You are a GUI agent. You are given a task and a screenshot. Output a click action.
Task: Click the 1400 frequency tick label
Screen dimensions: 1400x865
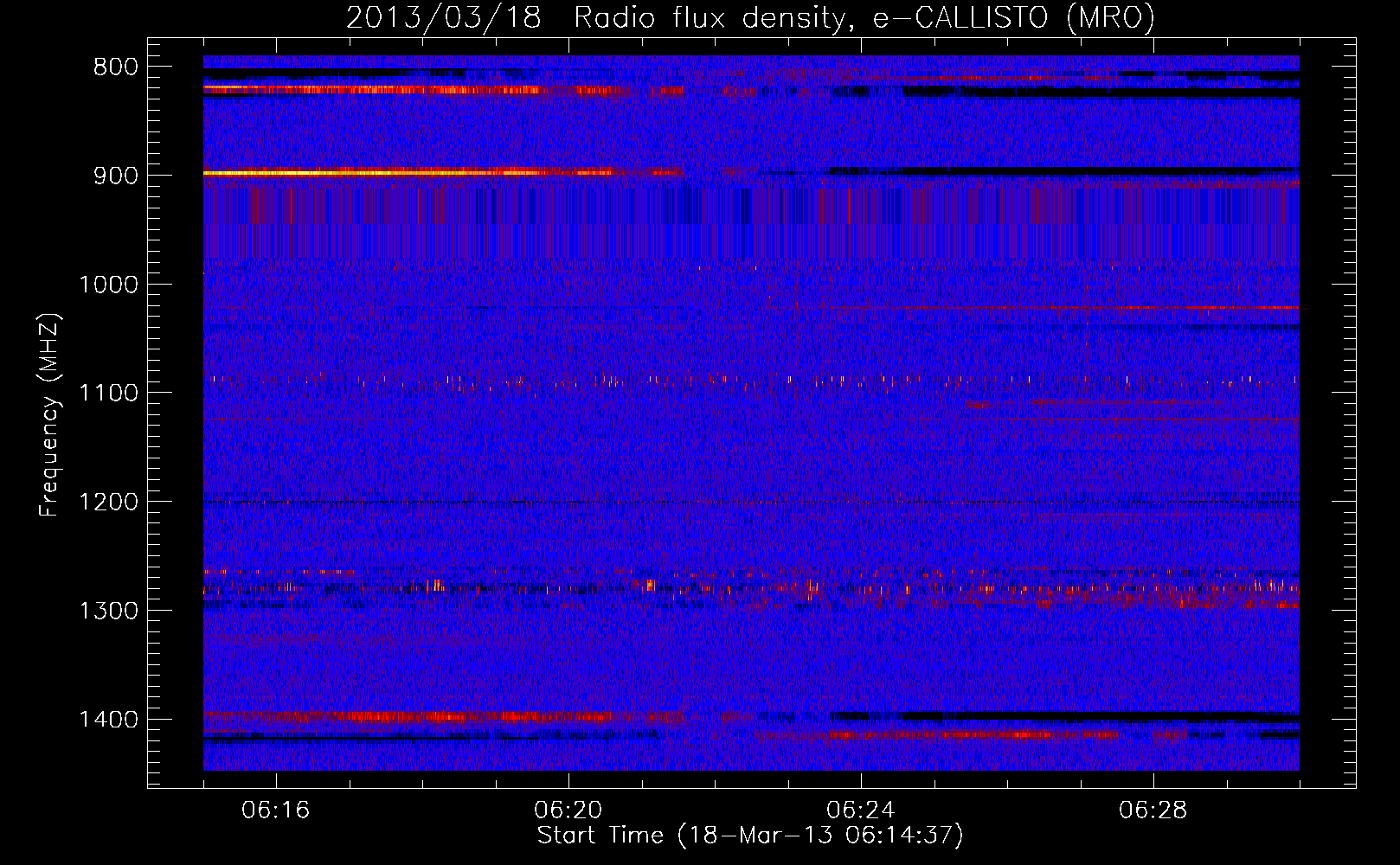click(108, 720)
